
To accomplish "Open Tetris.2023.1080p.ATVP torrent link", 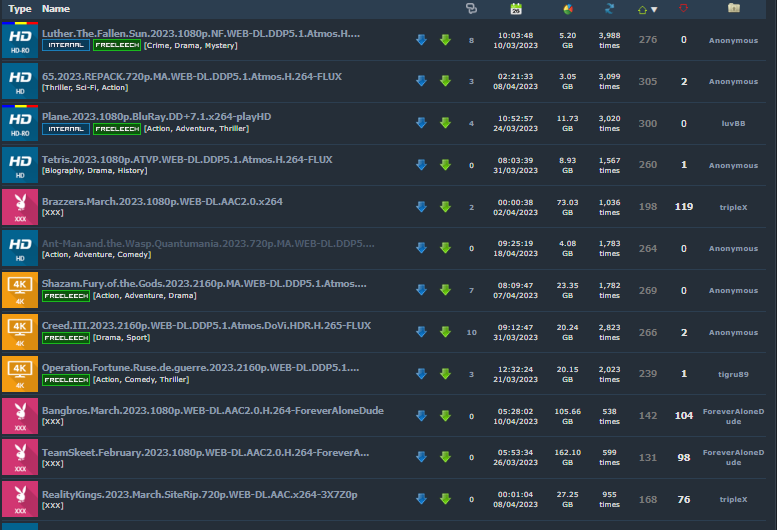I will (x=187, y=159).
